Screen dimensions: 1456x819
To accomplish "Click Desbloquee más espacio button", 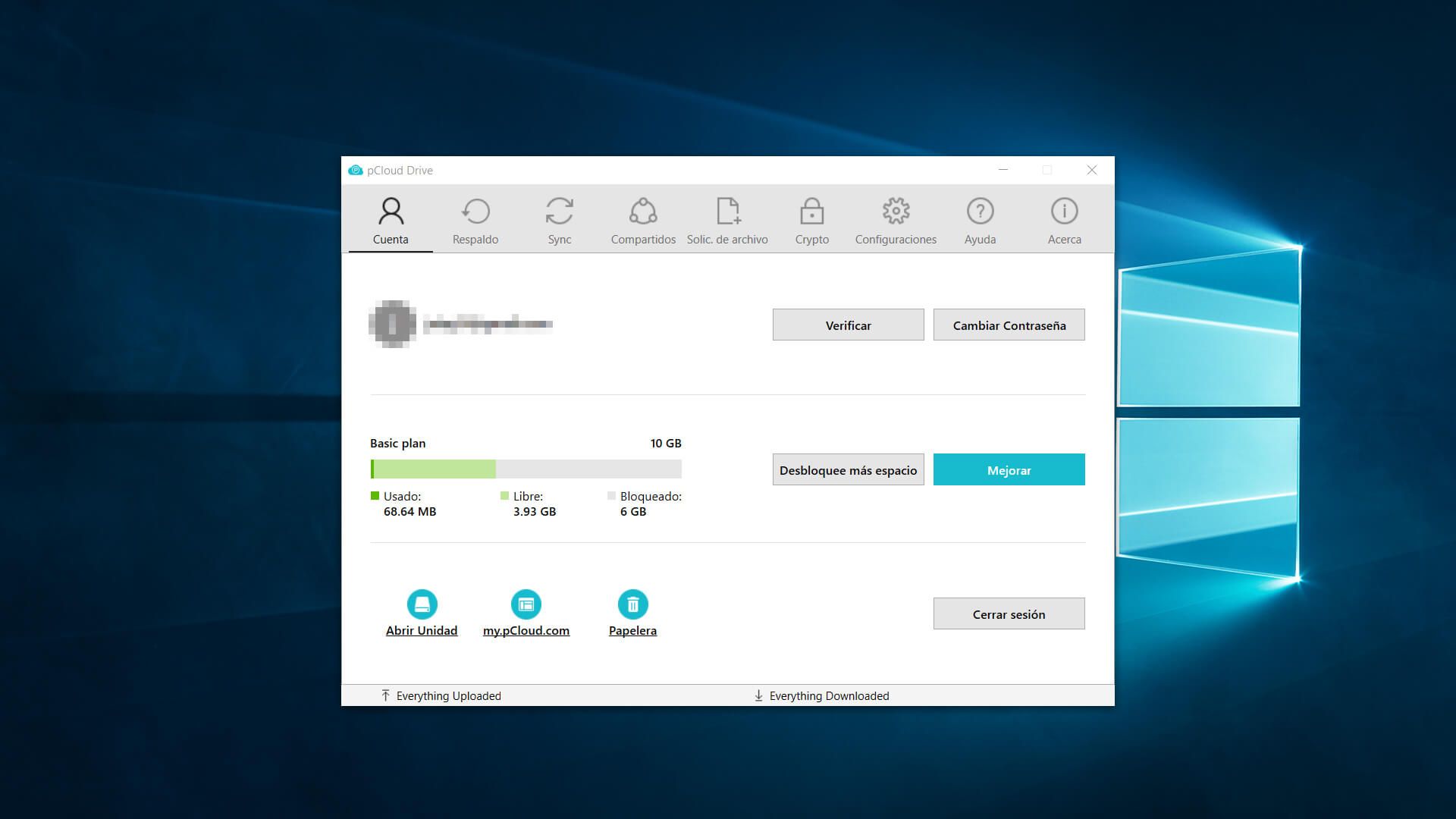I will (x=848, y=469).
